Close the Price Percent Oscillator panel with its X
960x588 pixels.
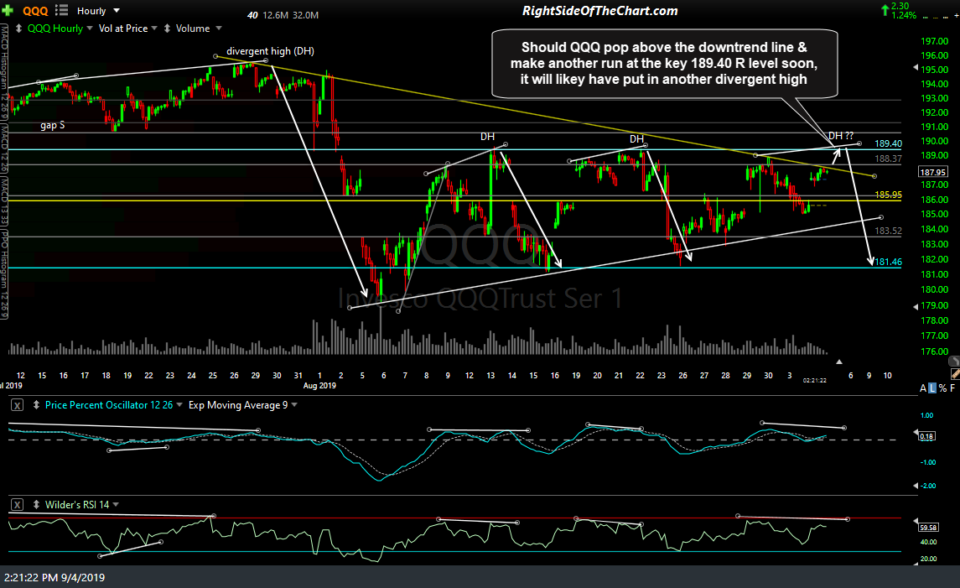14,405
